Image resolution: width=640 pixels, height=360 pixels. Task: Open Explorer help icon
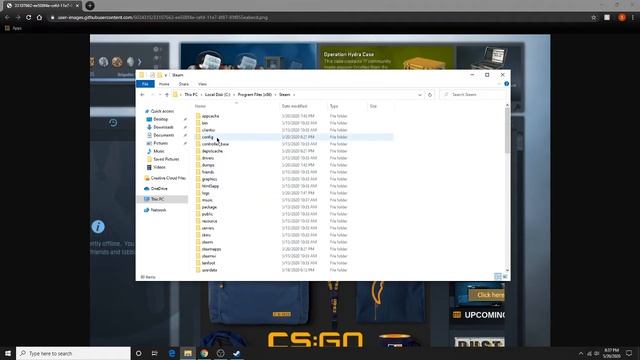click(507, 84)
